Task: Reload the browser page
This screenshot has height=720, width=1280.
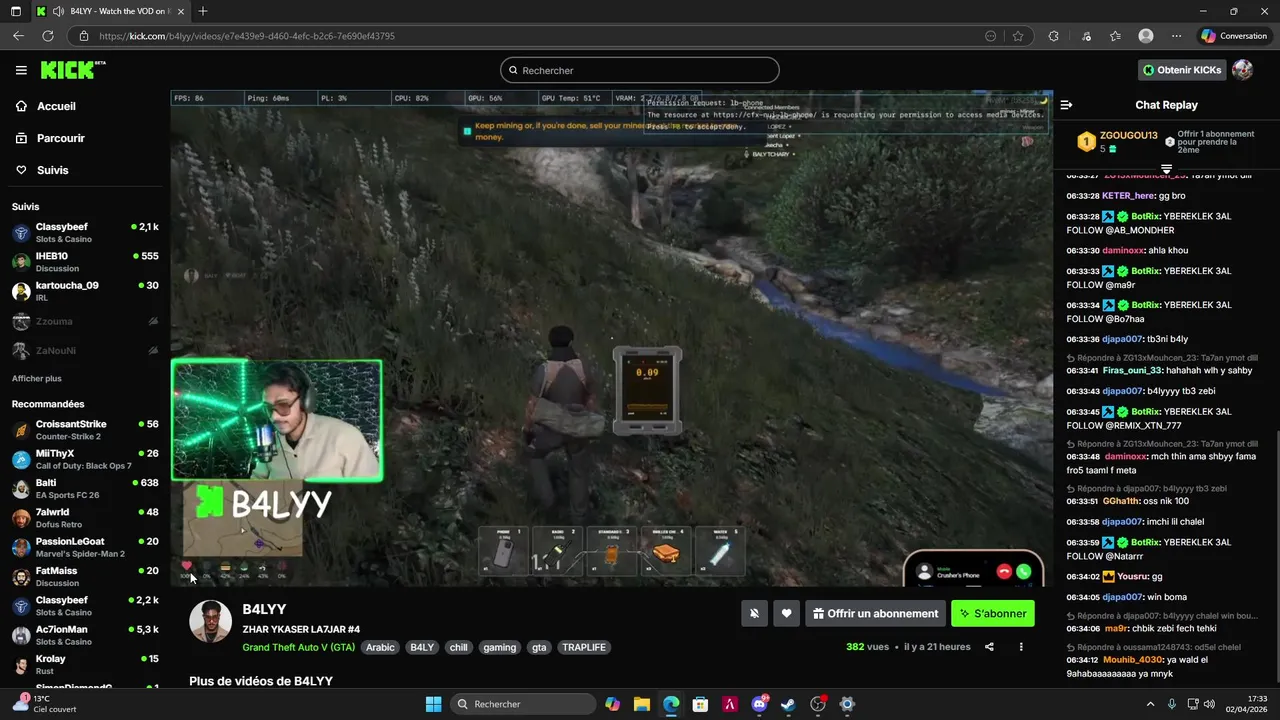Action: [x=47, y=36]
